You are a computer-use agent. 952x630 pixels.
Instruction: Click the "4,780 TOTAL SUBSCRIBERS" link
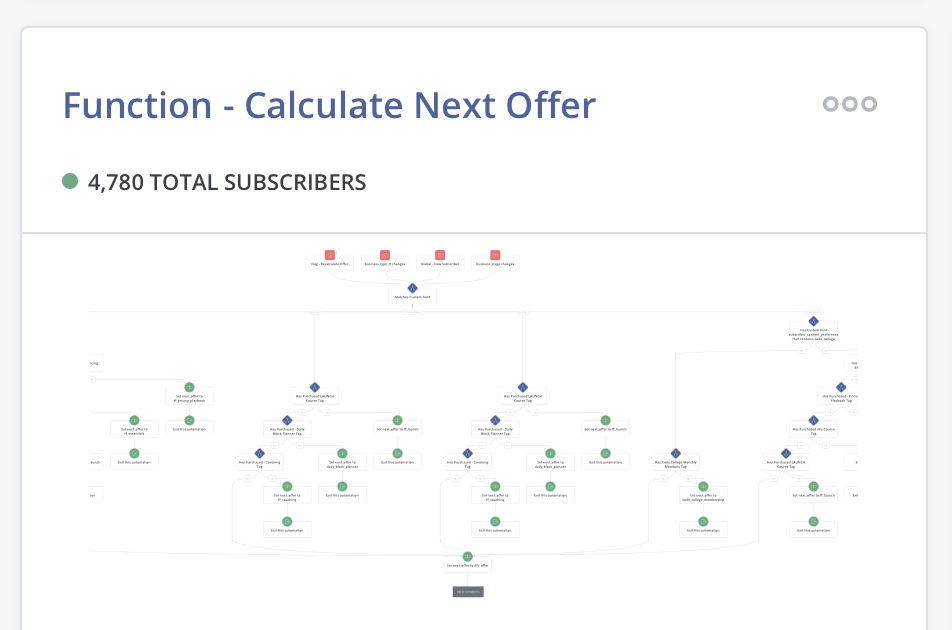(226, 182)
